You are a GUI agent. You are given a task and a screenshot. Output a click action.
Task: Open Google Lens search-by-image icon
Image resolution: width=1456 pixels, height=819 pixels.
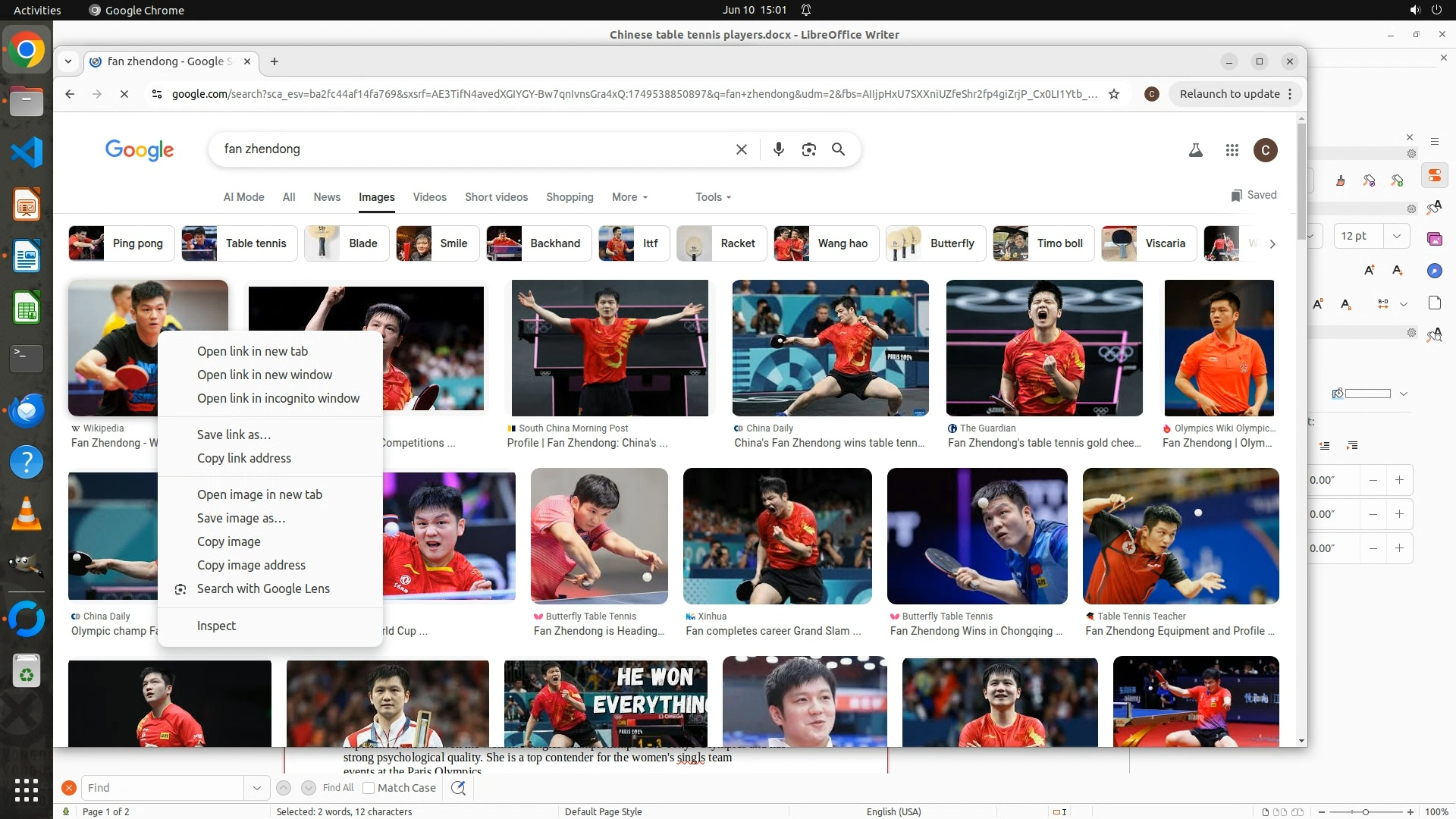click(808, 149)
